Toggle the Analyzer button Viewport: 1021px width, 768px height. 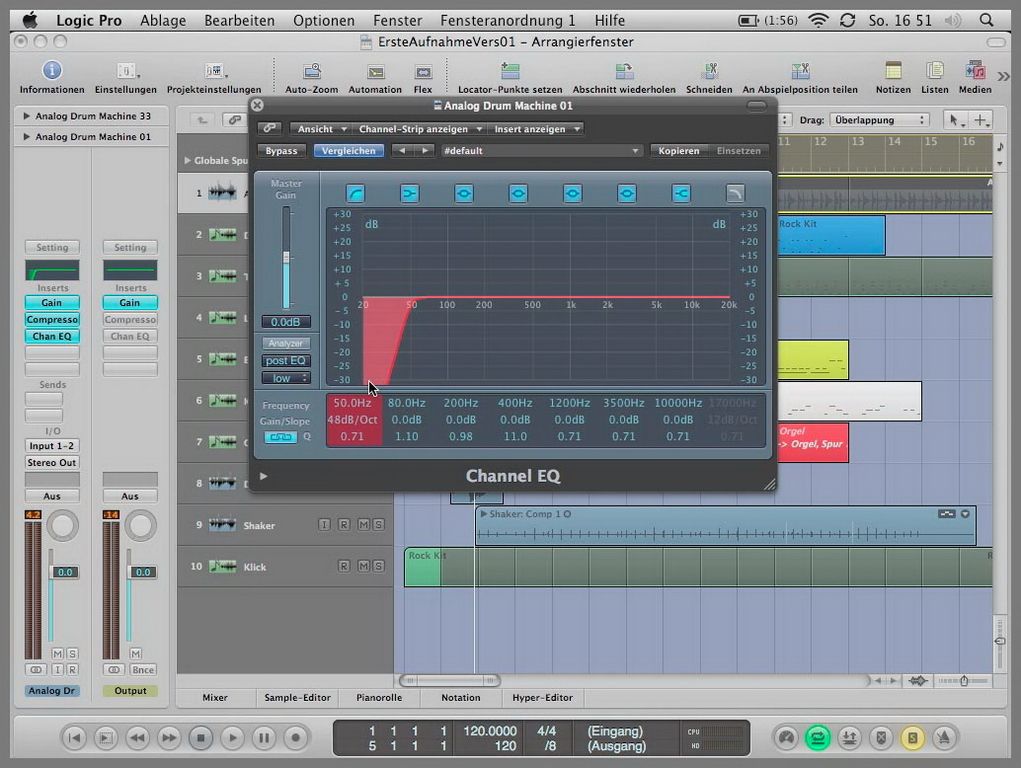[x=286, y=343]
